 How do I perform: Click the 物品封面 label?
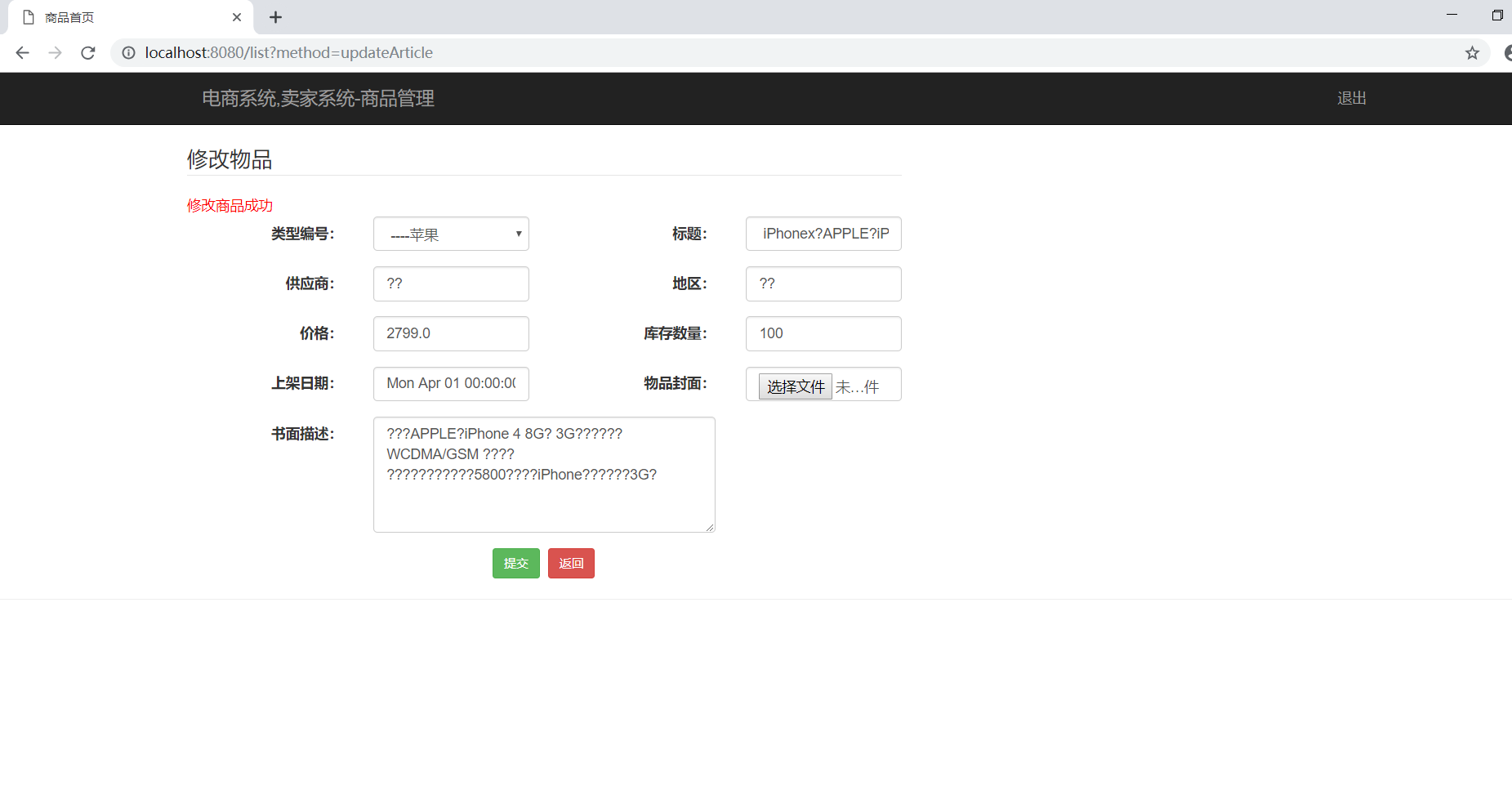(676, 383)
